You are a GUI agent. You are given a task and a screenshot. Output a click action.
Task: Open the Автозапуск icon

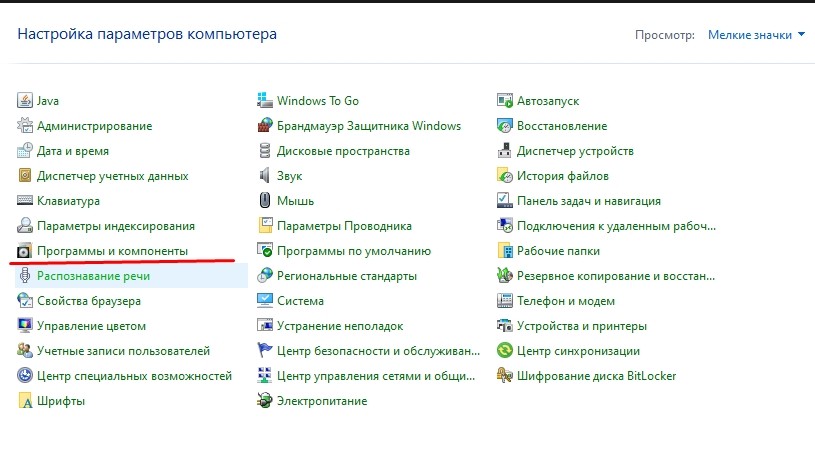[505, 101]
